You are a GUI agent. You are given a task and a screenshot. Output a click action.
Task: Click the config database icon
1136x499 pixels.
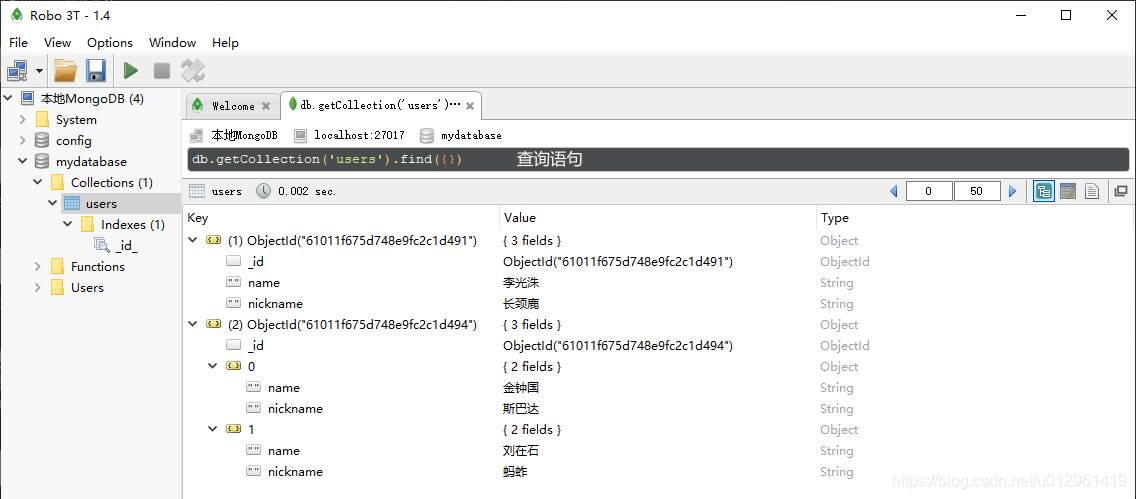[42, 141]
